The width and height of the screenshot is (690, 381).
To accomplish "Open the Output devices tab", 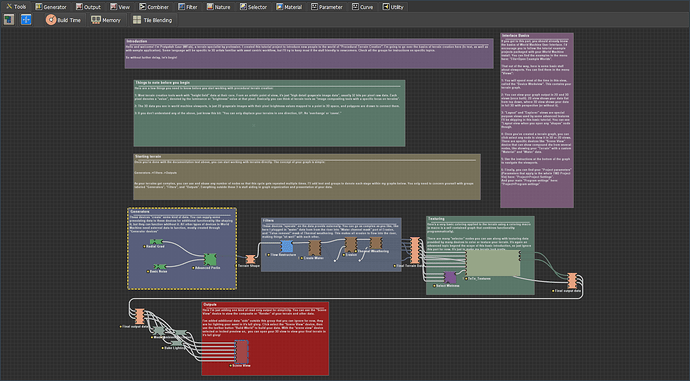I will pos(88,7).
